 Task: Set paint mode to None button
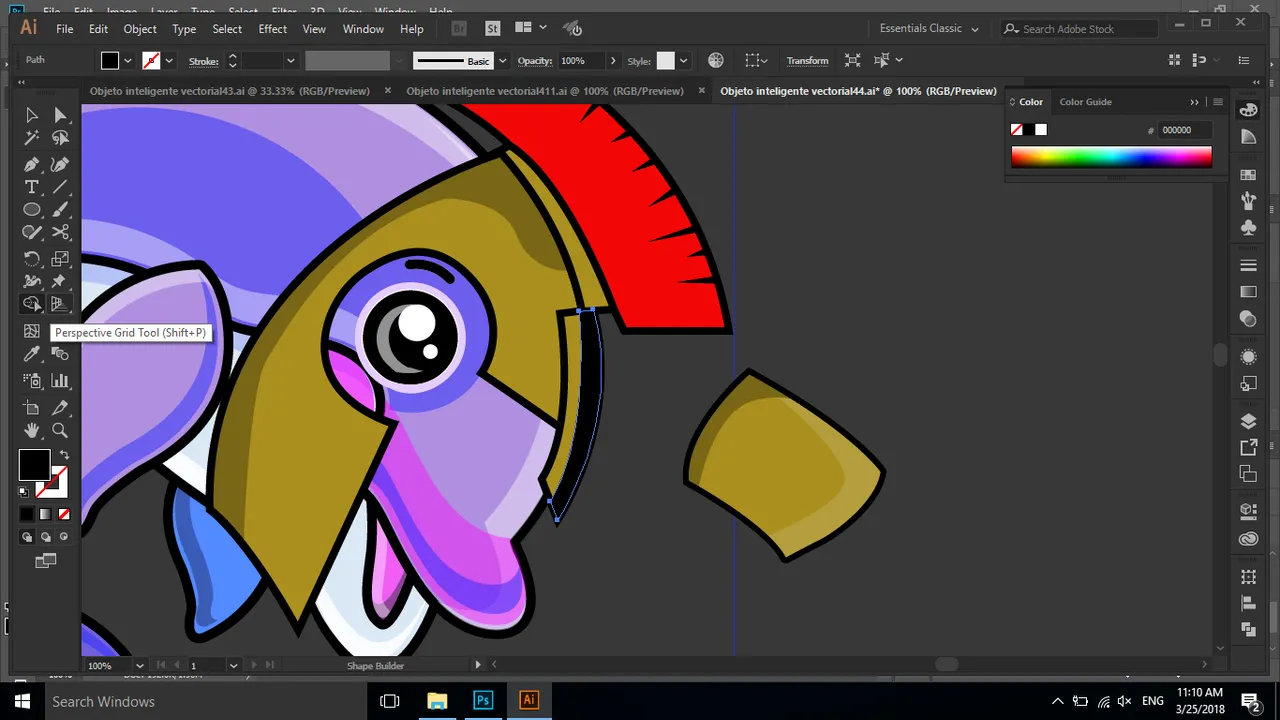tap(64, 514)
